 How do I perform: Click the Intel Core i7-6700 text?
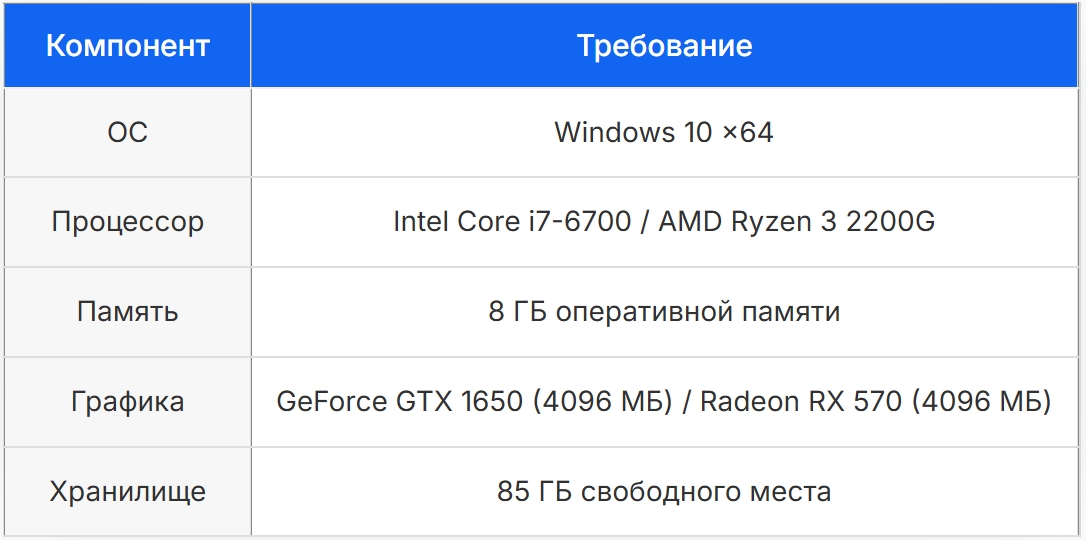tap(512, 222)
